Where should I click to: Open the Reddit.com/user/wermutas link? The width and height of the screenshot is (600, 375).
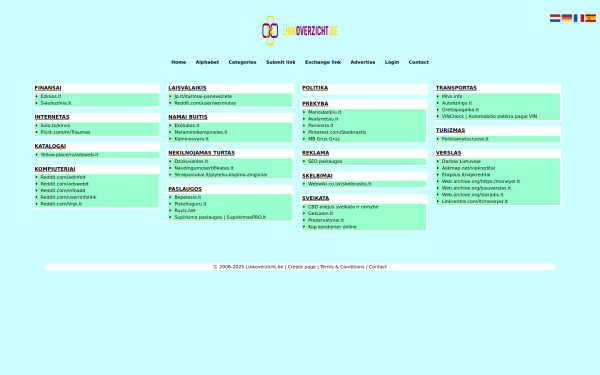(x=205, y=103)
